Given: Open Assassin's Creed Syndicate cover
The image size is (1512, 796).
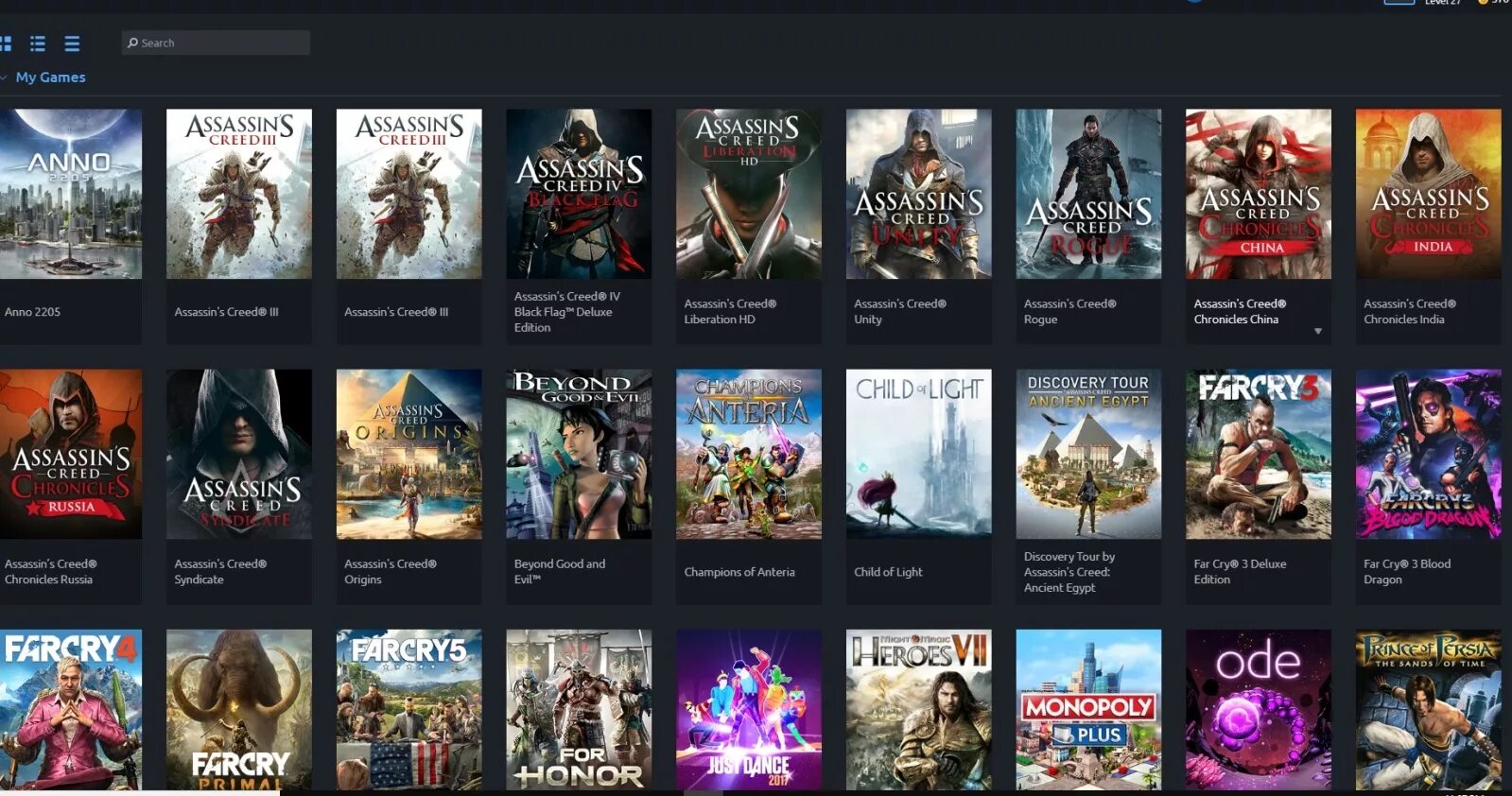Looking at the screenshot, I should (239, 454).
